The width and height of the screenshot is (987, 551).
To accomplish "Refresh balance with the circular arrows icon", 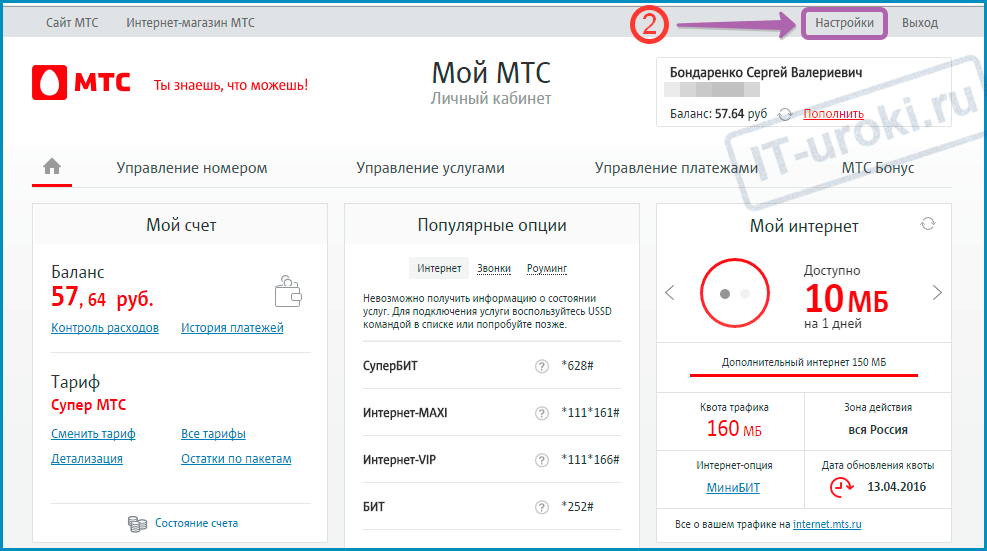I will tap(785, 114).
